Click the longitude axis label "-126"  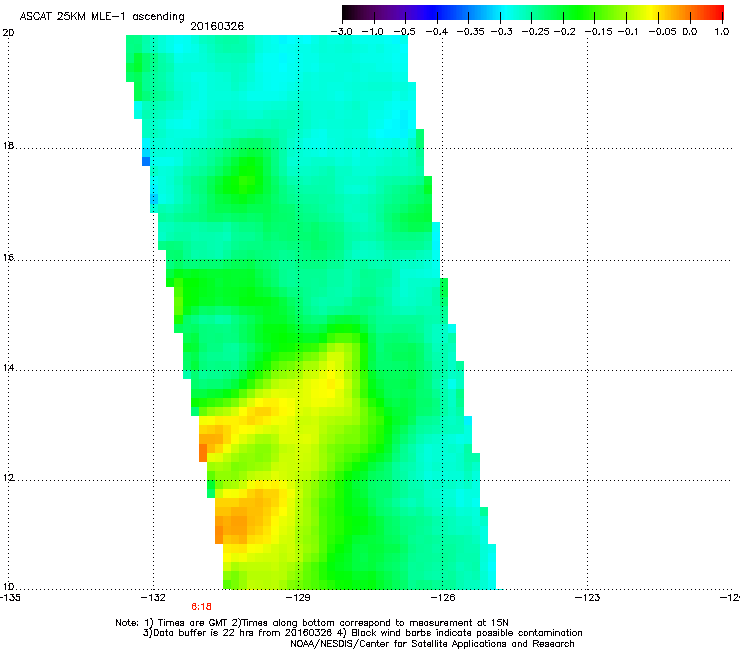[x=443, y=598]
